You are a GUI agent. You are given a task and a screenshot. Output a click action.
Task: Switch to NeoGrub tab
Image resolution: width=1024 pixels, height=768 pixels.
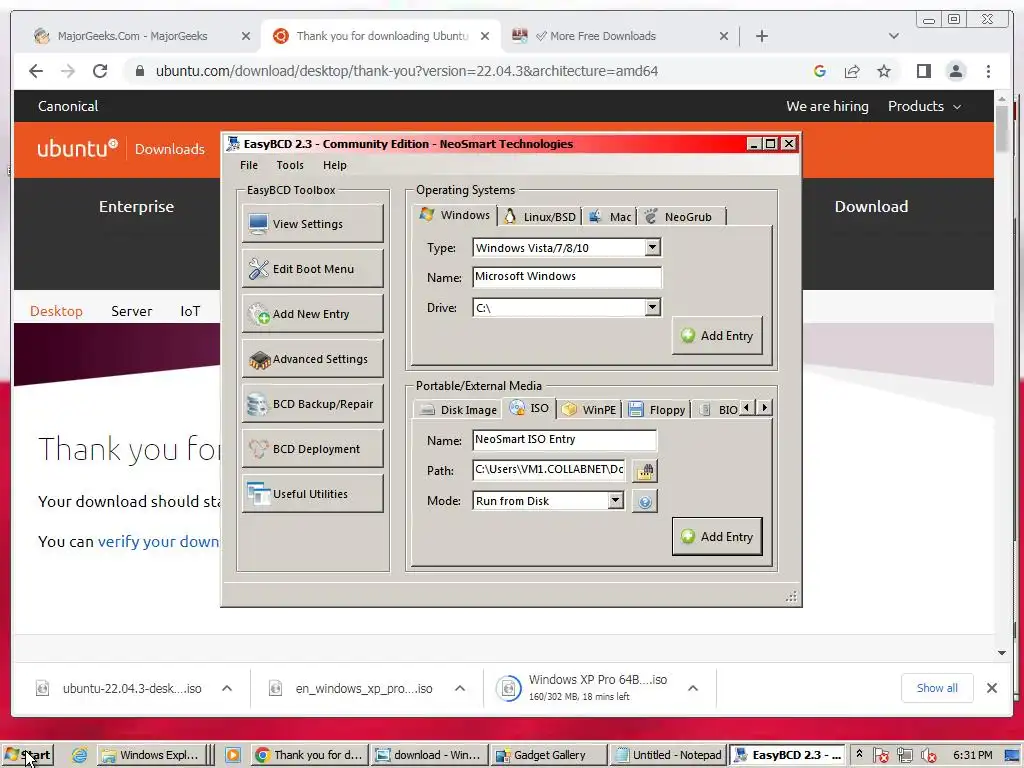tap(680, 217)
